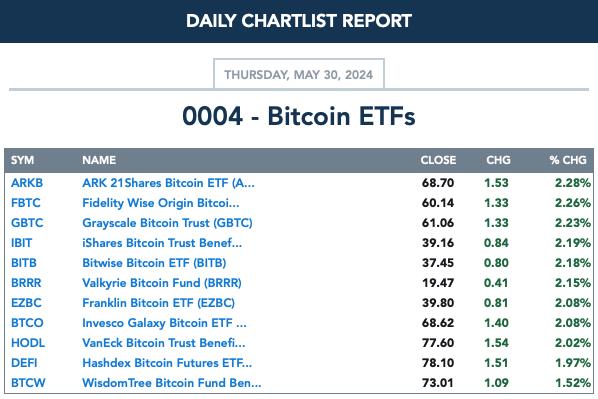Select the BTCO ticker symbol
Image resolution: width=598 pixels, height=399 pixels.
27,323
